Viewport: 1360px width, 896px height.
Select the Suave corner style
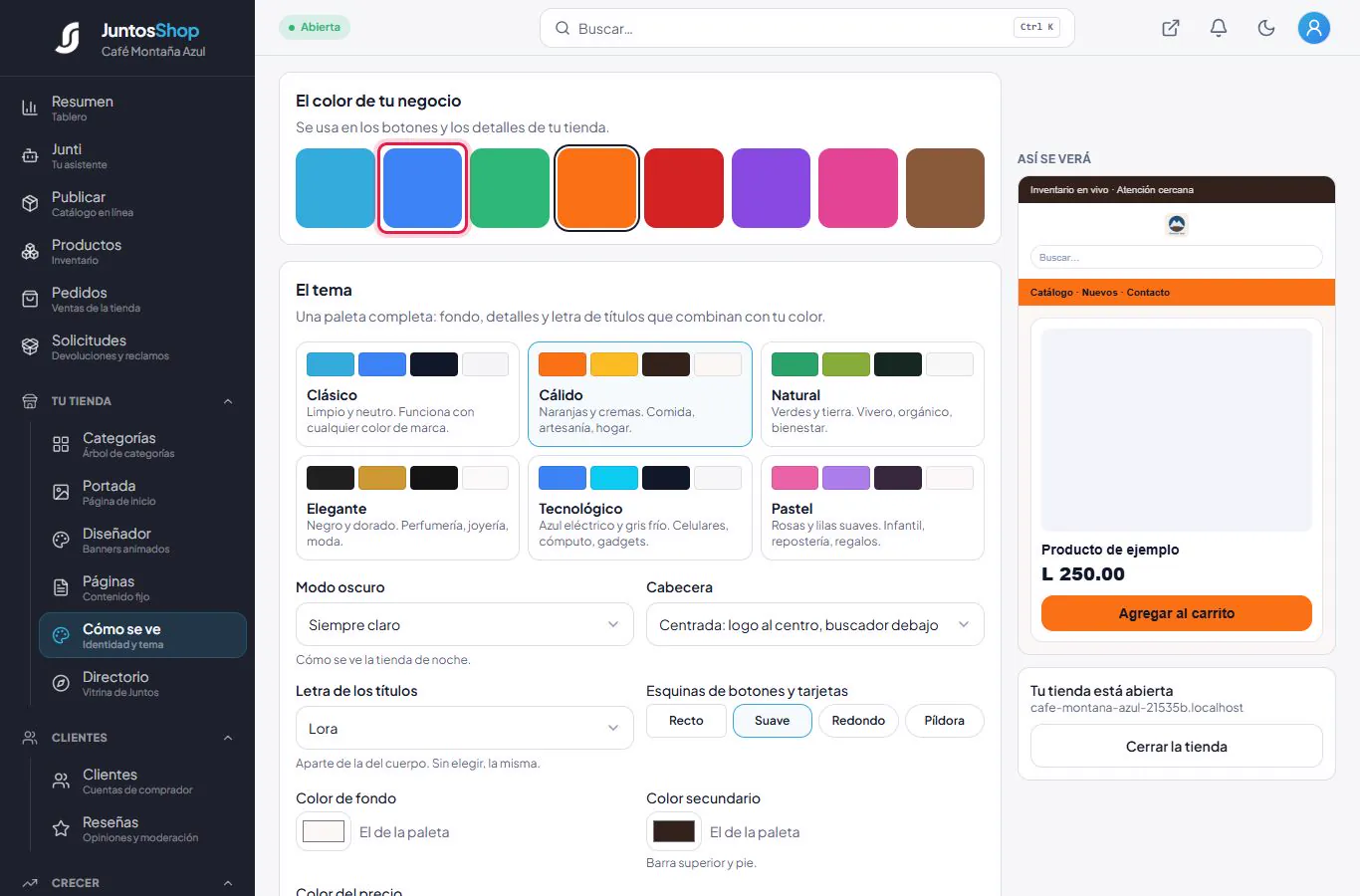pyautogui.click(x=773, y=721)
